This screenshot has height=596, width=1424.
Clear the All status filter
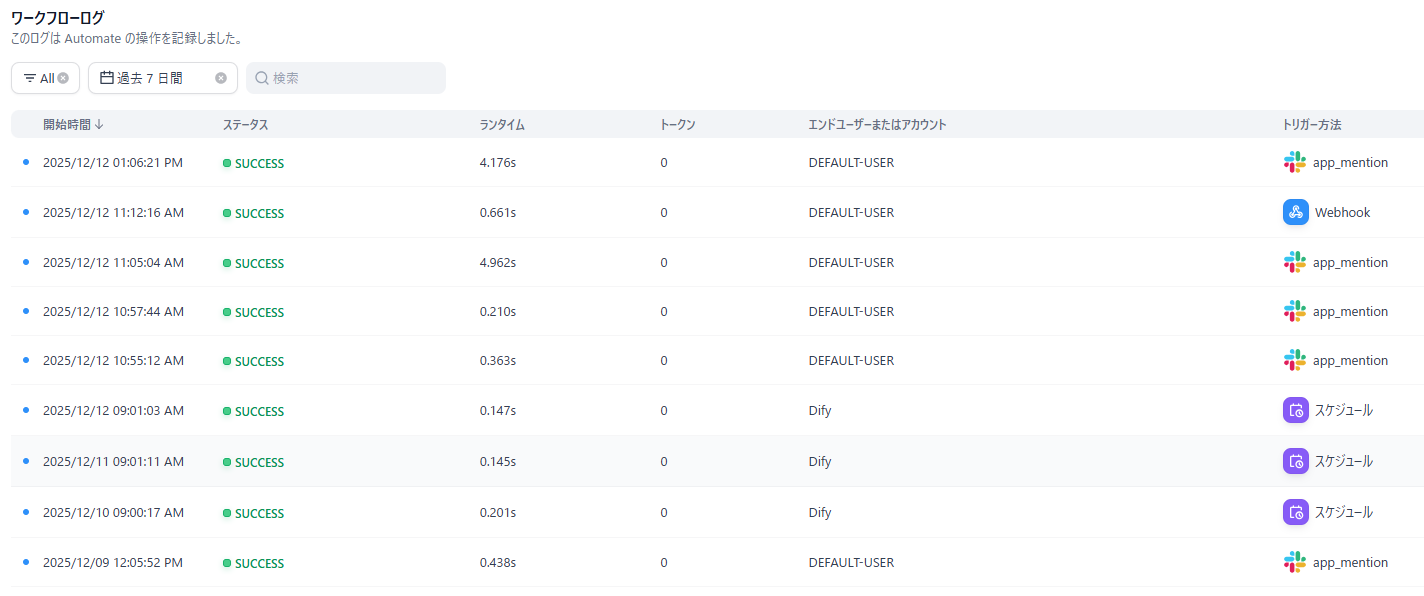(63, 78)
